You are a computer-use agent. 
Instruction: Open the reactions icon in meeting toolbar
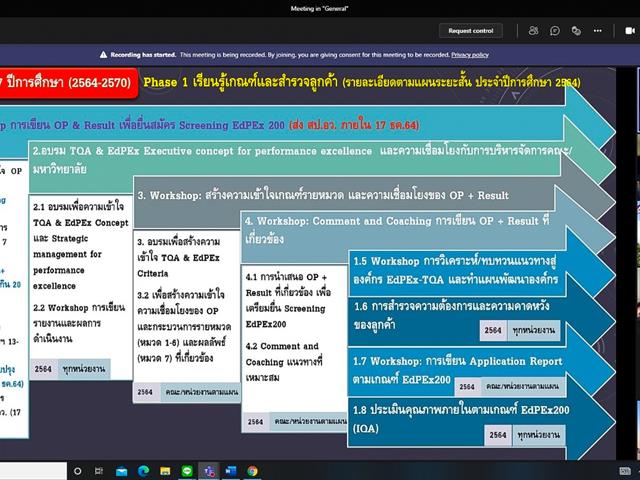(x=576, y=31)
